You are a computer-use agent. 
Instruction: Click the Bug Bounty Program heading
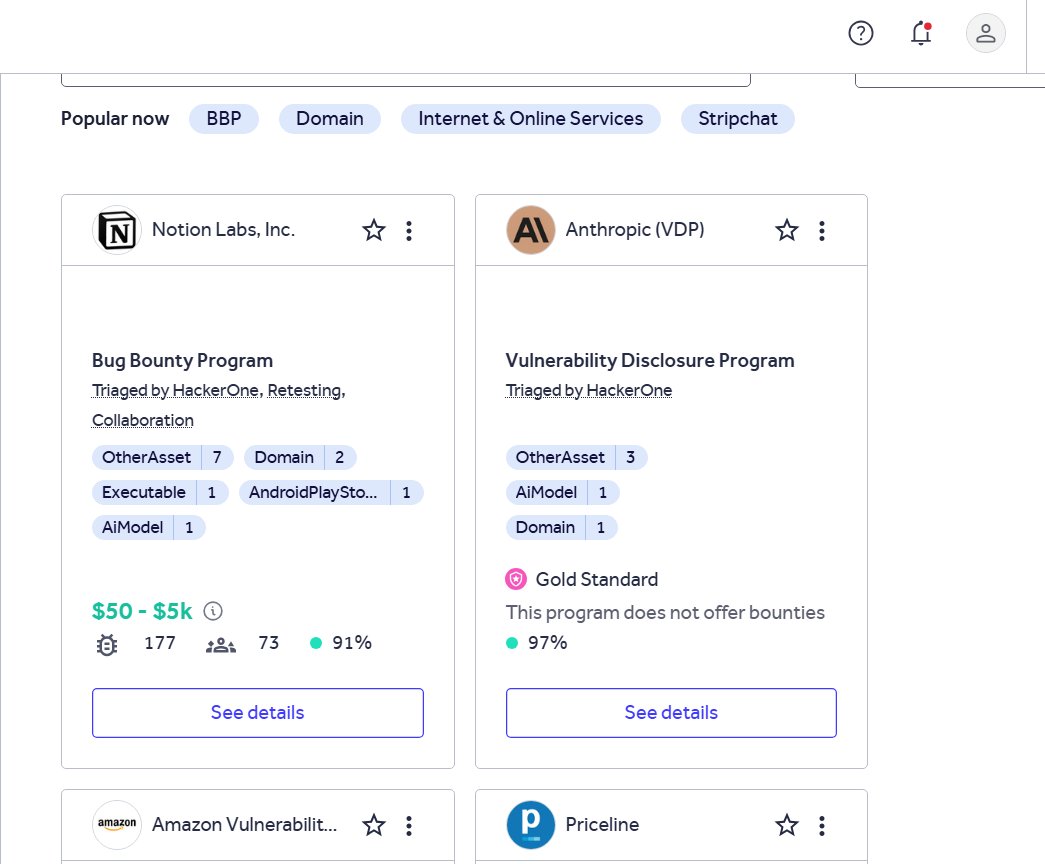183,361
